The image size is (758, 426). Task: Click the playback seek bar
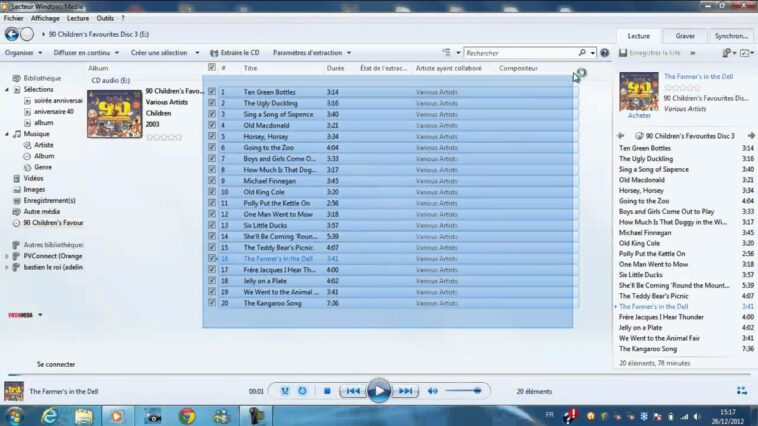tap(379, 374)
